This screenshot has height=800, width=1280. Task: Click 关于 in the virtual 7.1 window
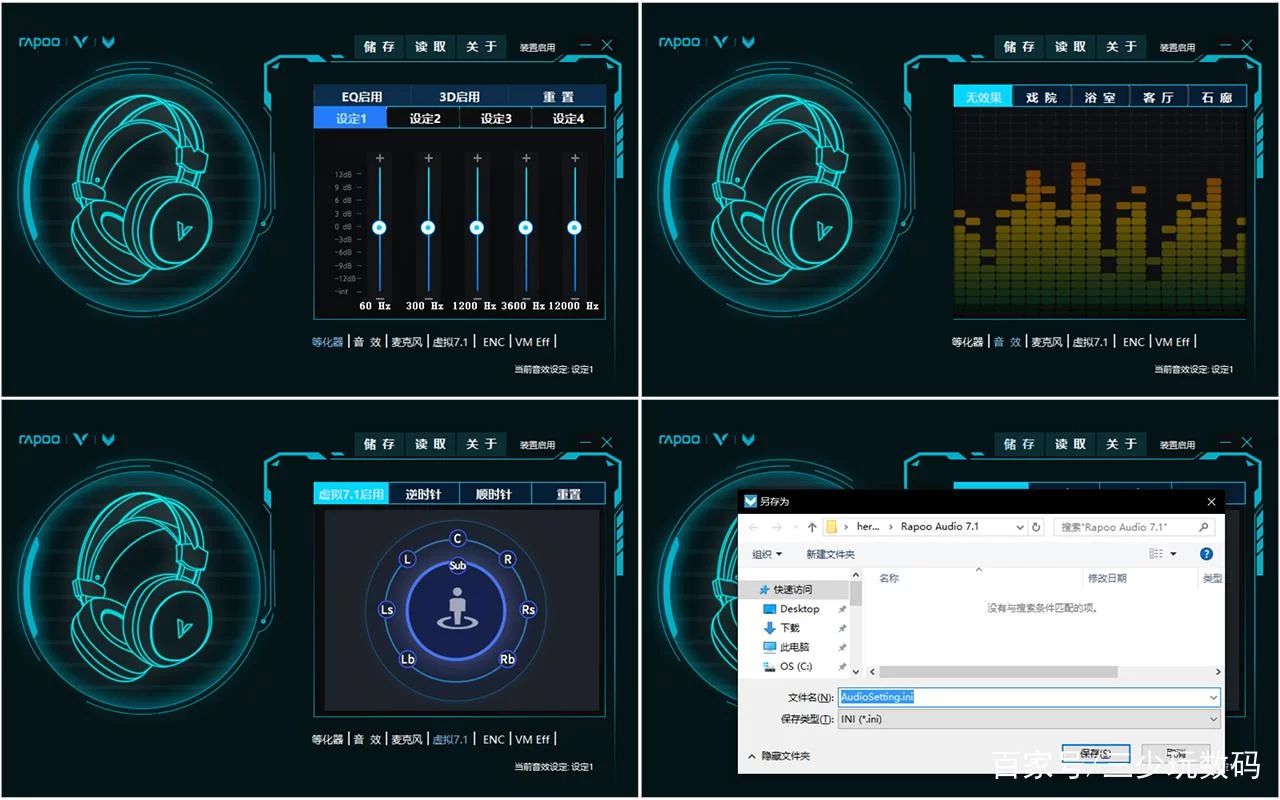click(480, 444)
